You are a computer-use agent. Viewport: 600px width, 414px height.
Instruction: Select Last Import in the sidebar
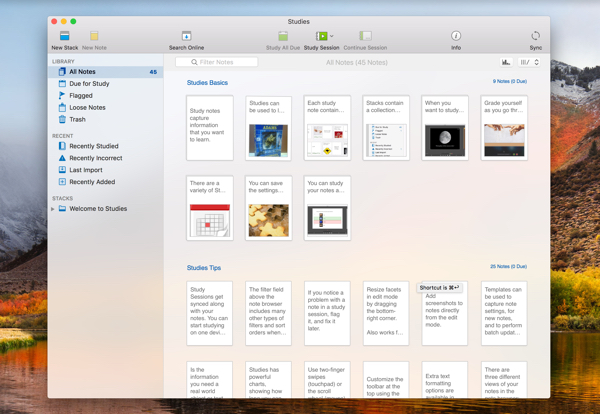106,170
